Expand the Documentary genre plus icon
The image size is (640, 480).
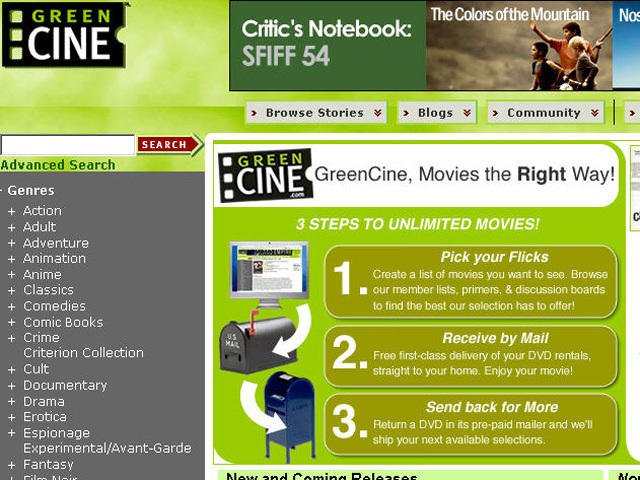click(12, 386)
